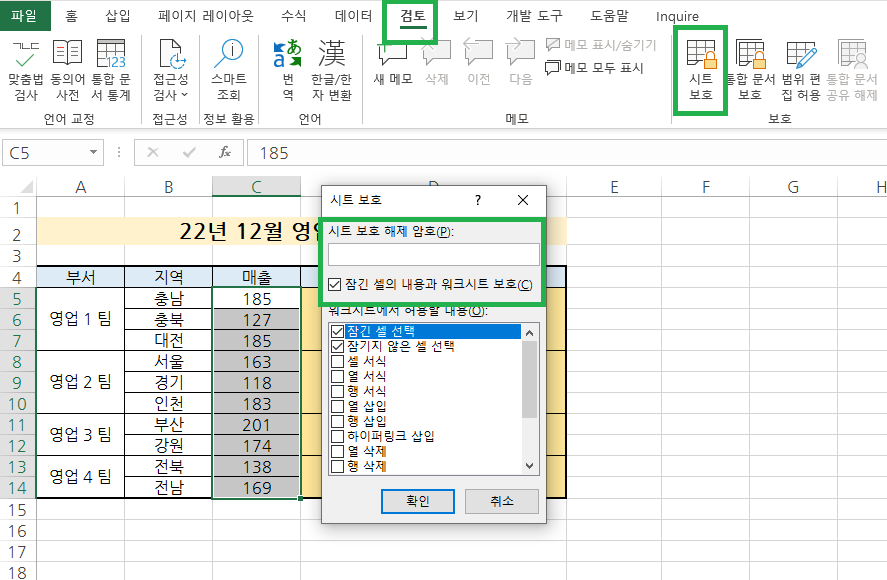Switch to the 수식 tab

(294, 16)
